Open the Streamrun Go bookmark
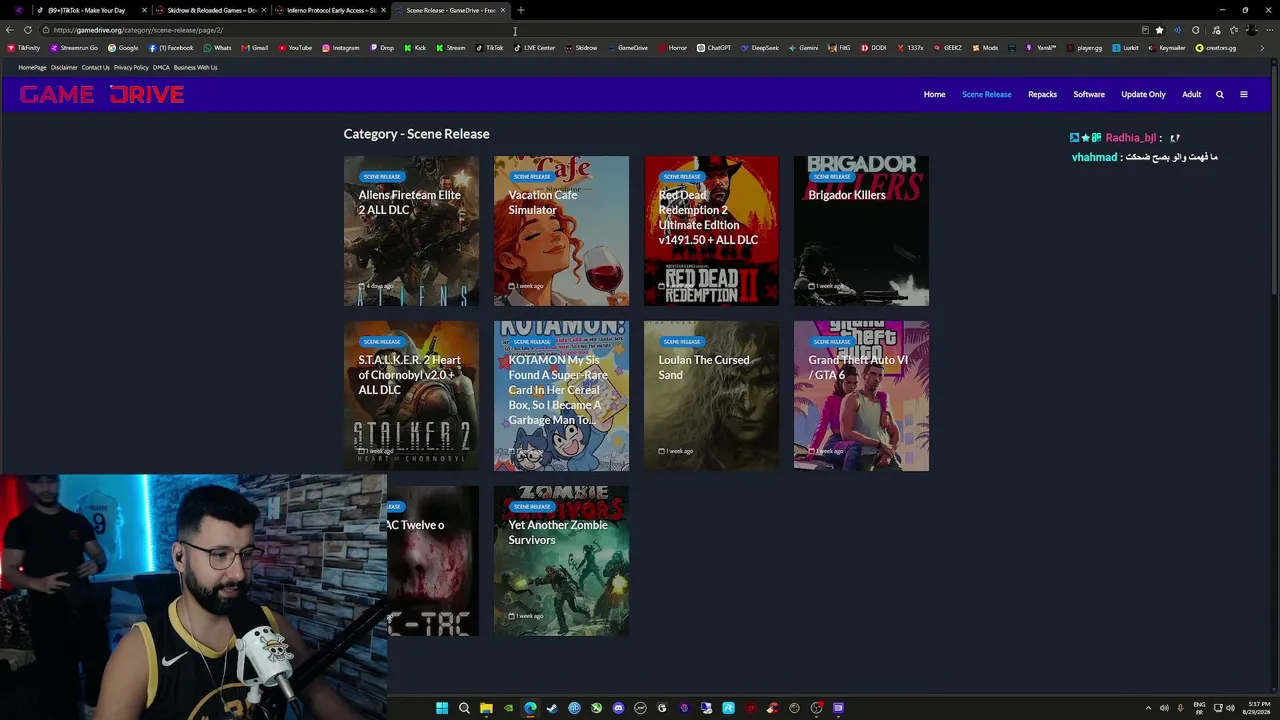Viewport: 1280px width, 720px height. tap(74, 48)
